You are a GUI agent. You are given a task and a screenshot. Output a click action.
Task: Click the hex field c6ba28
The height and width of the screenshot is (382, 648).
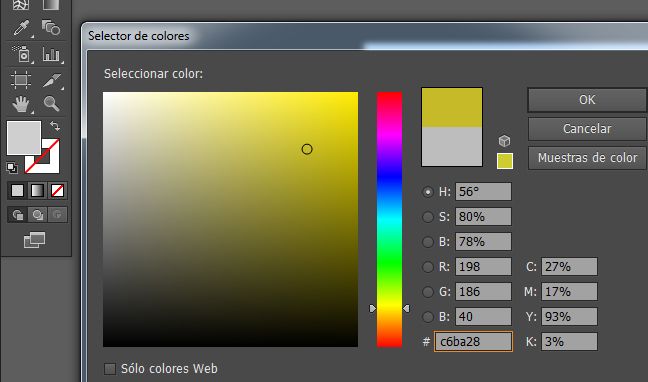click(x=473, y=342)
